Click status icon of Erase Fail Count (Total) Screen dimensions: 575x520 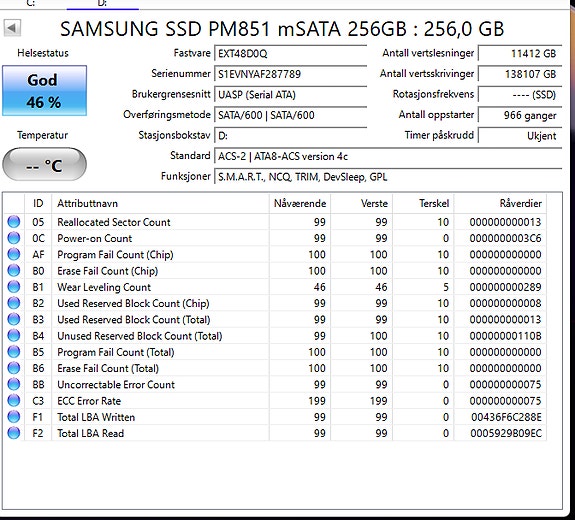(x=14, y=368)
